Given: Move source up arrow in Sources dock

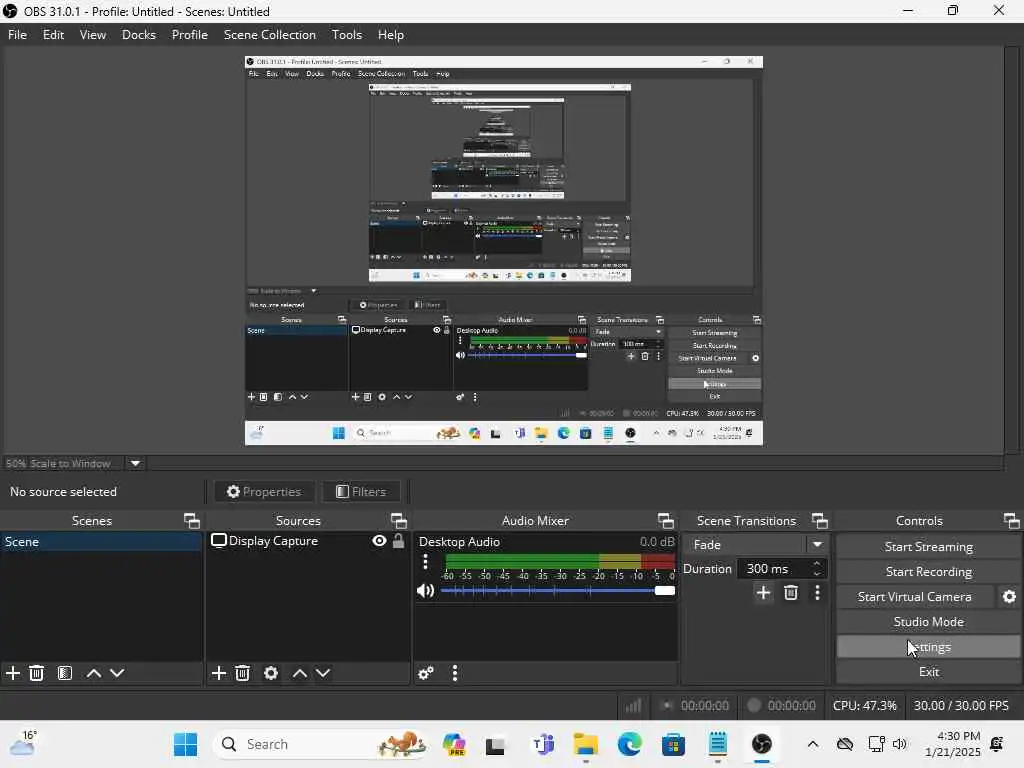Looking at the screenshot, I should 299,673.
